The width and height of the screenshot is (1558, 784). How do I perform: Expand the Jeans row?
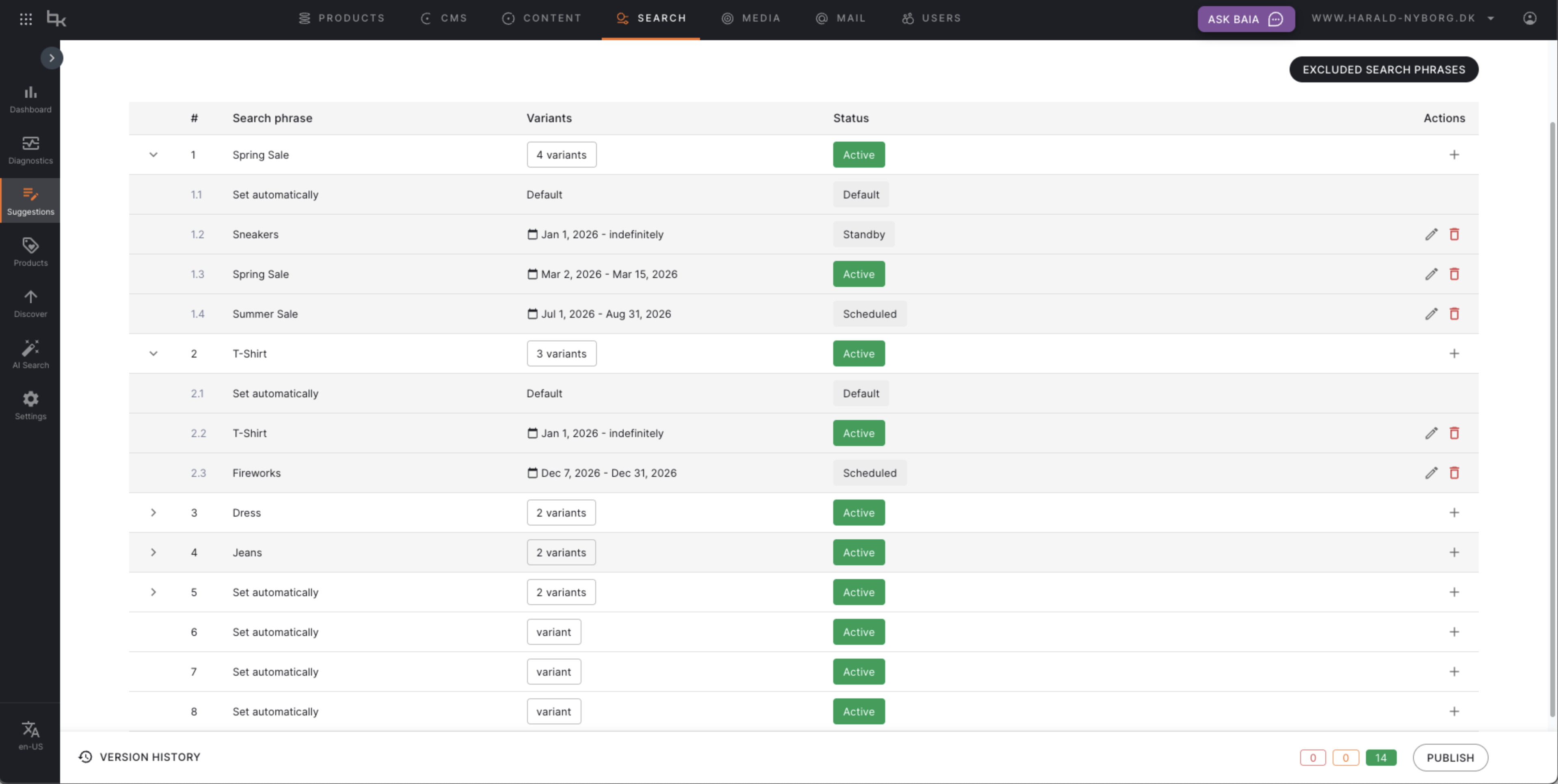pyautogui.click(x=153, y=552)
